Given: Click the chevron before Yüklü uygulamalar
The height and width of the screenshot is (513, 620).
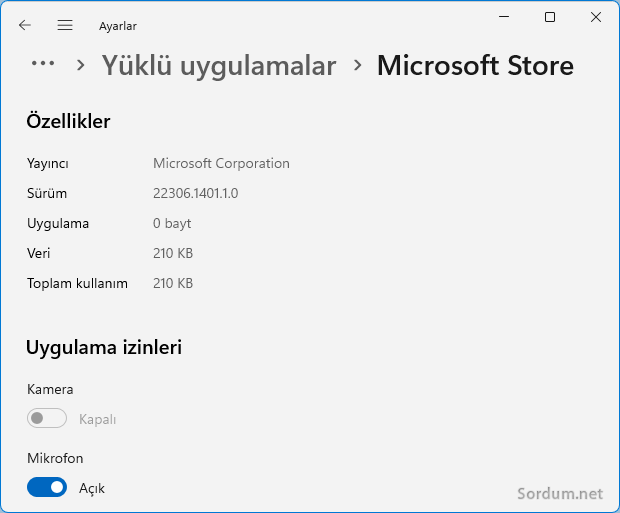Looking at the screenshot, I should [81, 65].
